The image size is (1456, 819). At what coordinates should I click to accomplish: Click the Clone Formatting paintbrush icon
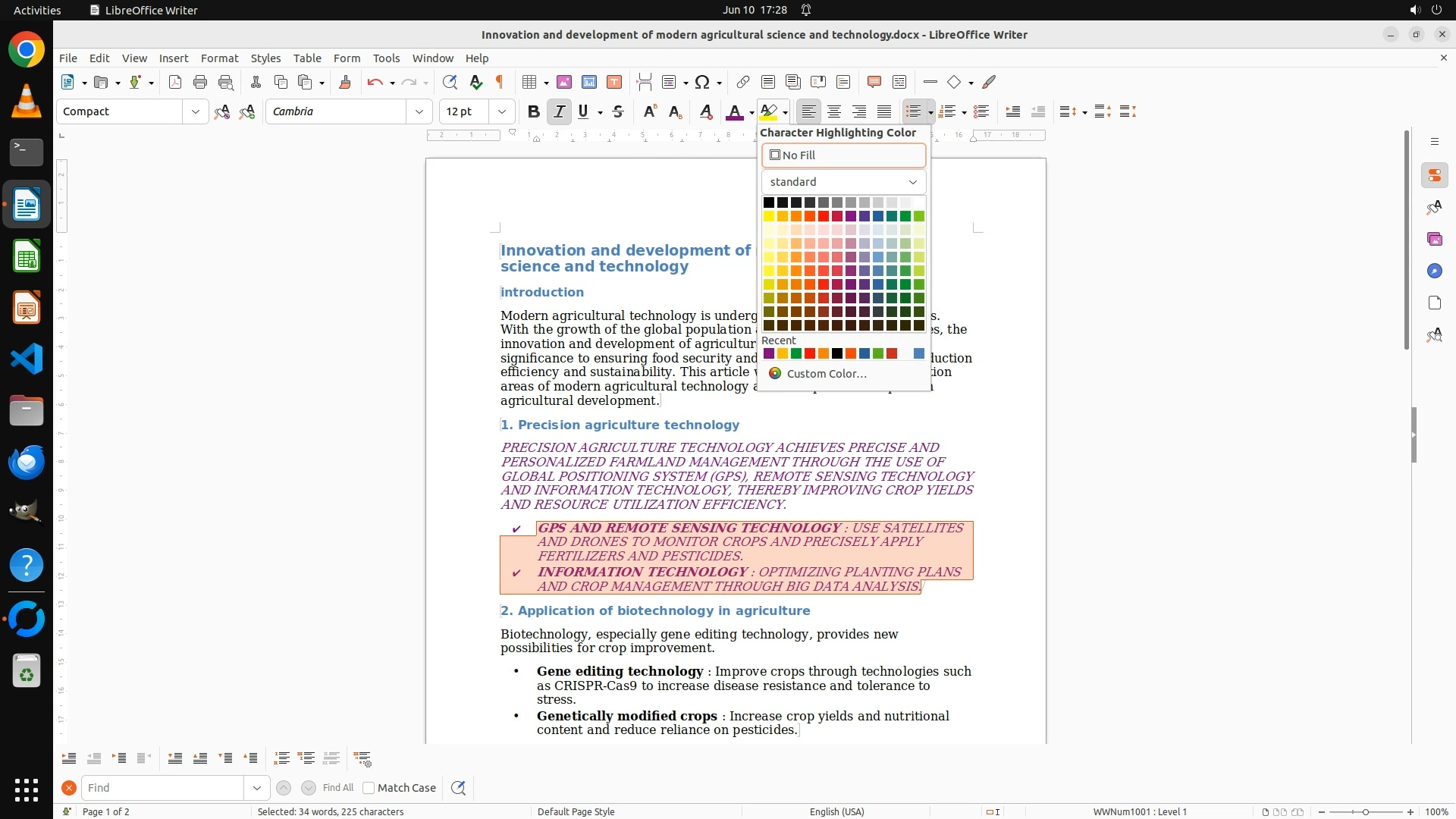coord(345,82)
